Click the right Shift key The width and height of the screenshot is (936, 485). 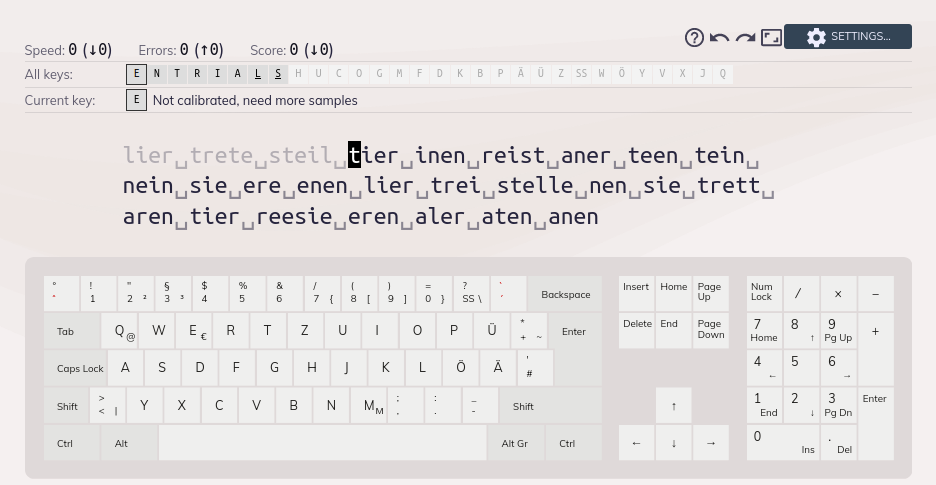coord(550,406)
